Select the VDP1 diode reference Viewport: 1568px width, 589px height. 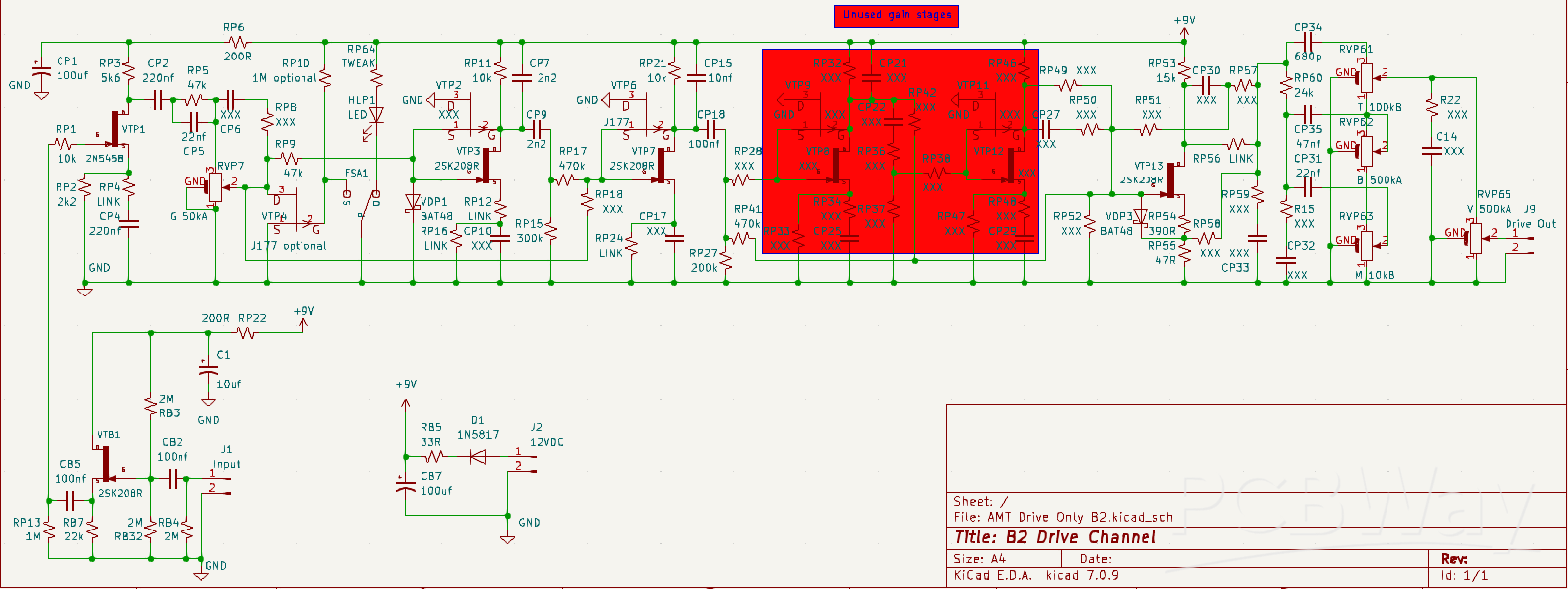tap(433, 202)
